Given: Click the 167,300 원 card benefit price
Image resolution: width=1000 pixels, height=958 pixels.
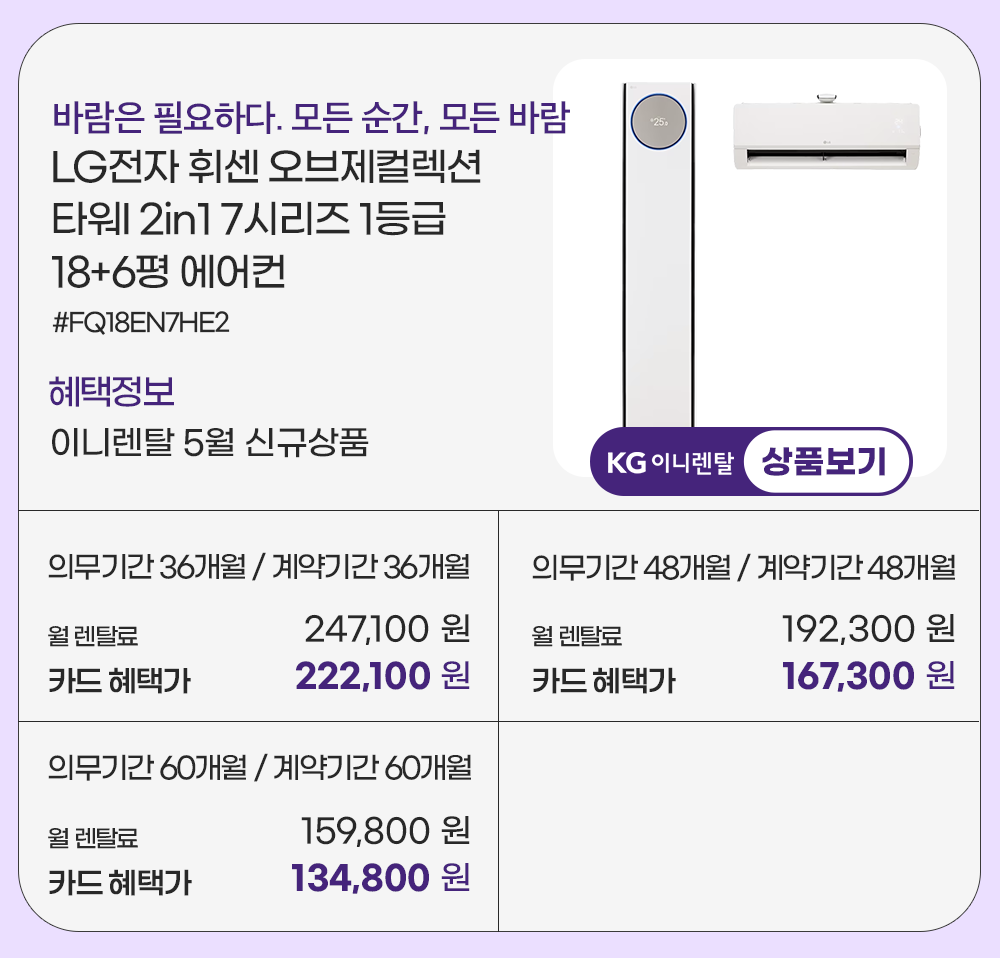Looking at the screenshot, I should pyautogui.click(x=867, y=677).
